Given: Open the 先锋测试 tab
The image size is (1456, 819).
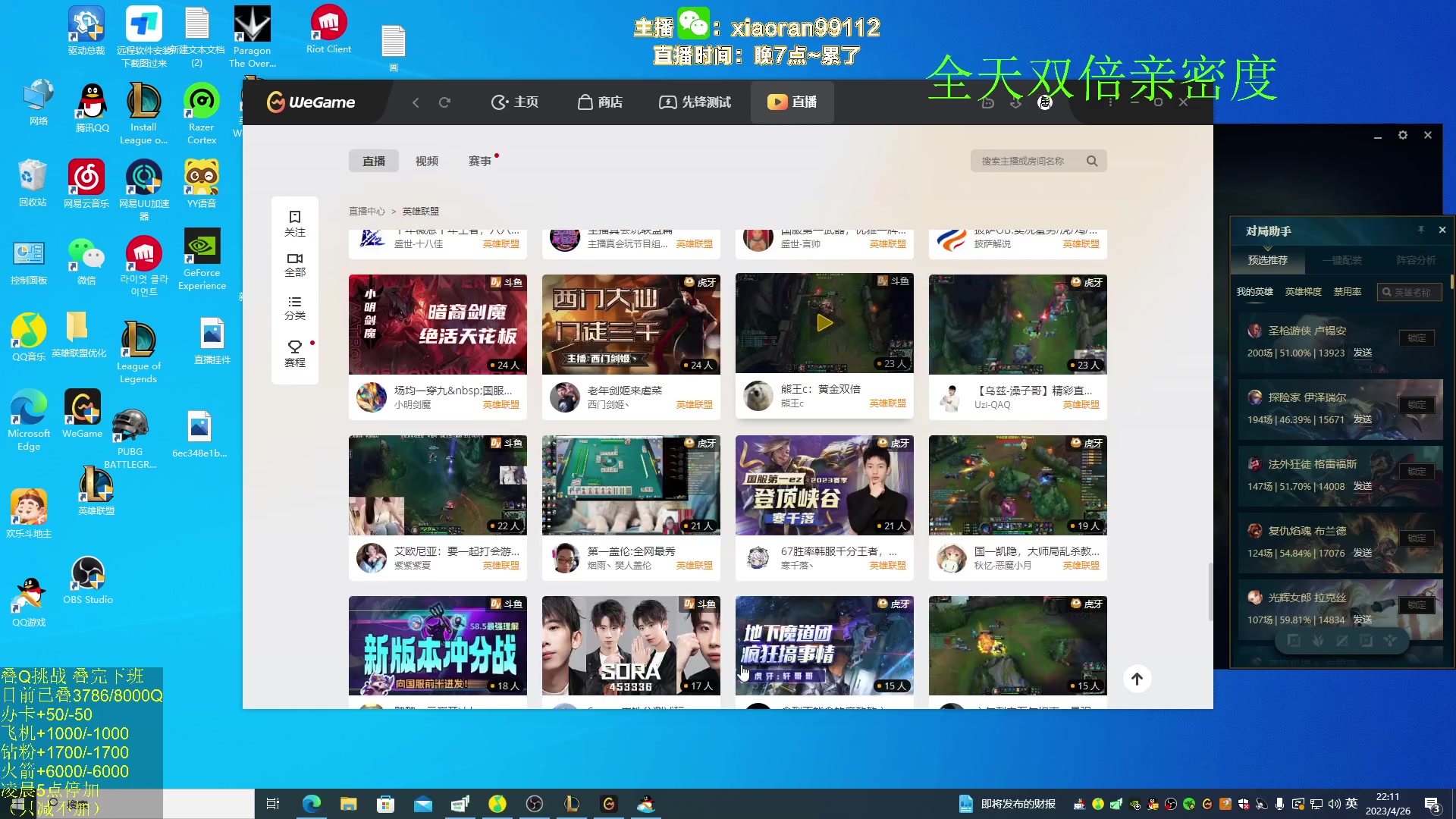Looking at the screenshot, I should coord(695,102).
